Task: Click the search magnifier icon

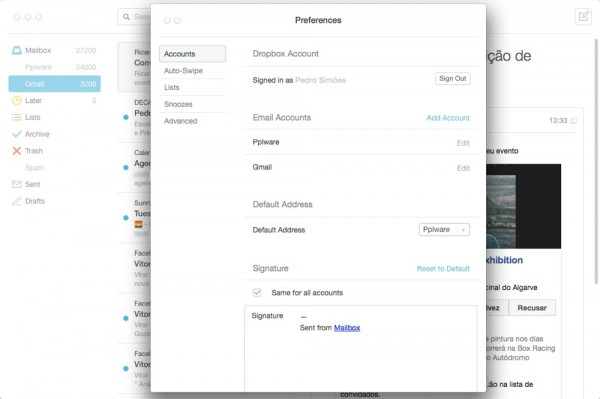Action: click(x=126, y=17)
